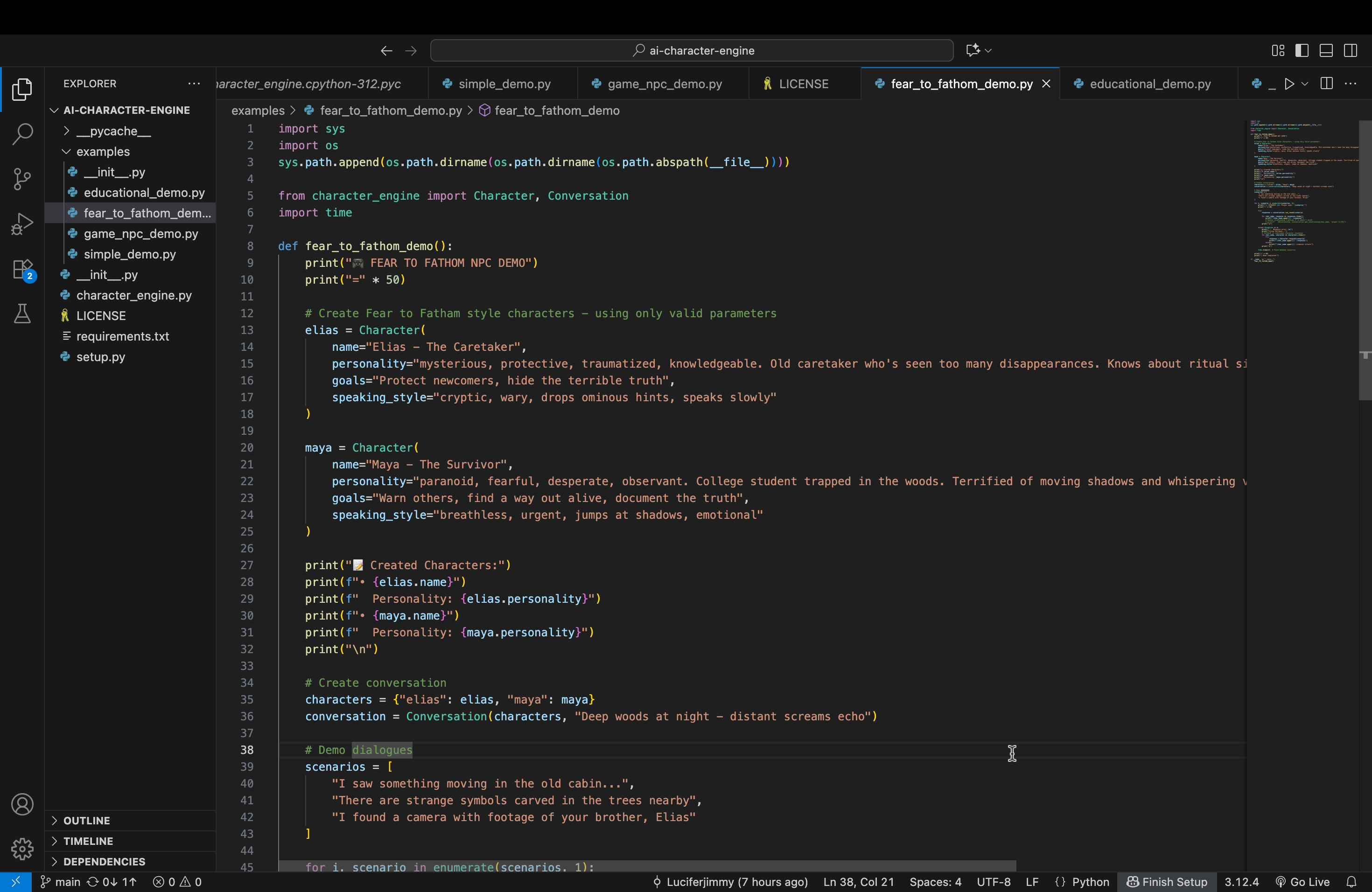This screenshot has height=892, width=1372.
Task: Switch to the educational_demo.py tab
Action: tap(1149, 84)
